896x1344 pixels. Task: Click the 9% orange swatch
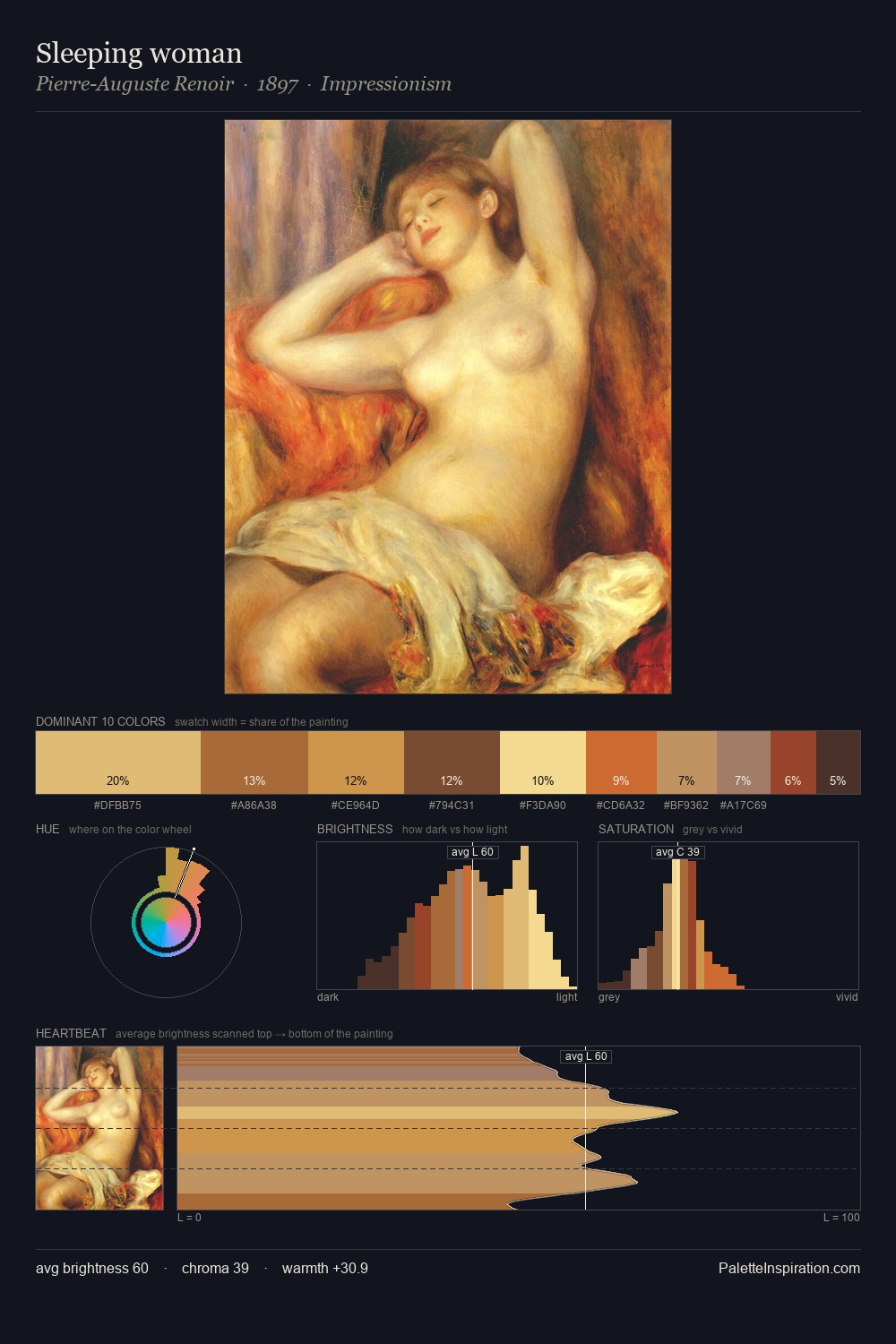(621, 762)
